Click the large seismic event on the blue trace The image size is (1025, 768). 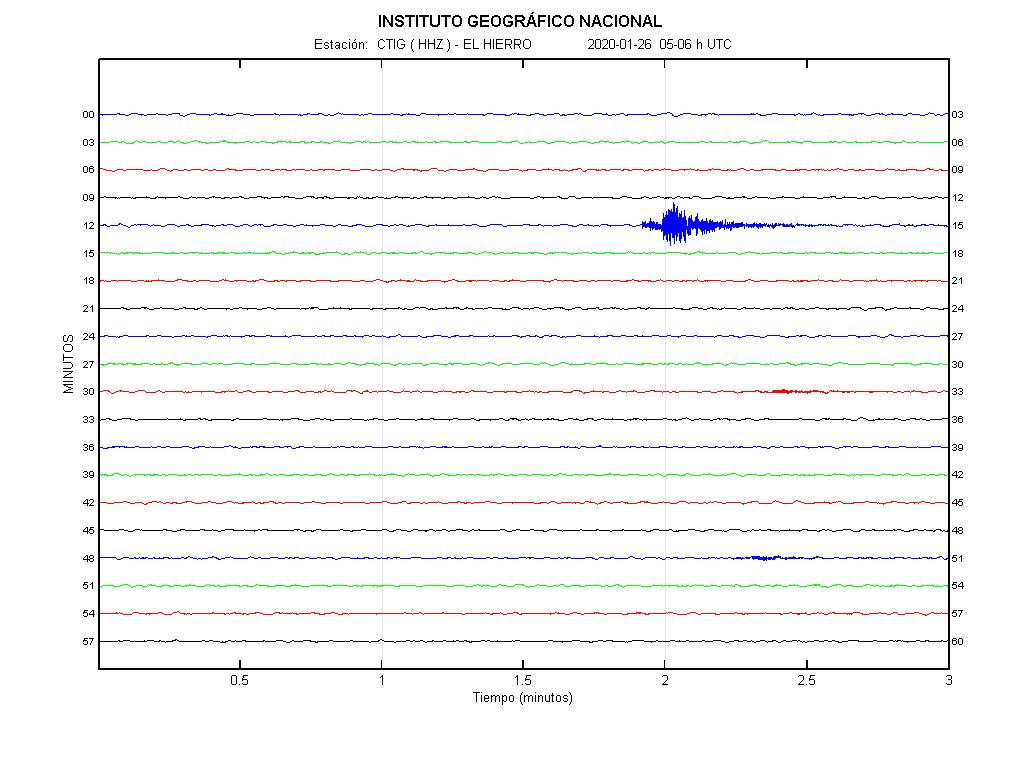pyautogui.click(x=677, y=225)
